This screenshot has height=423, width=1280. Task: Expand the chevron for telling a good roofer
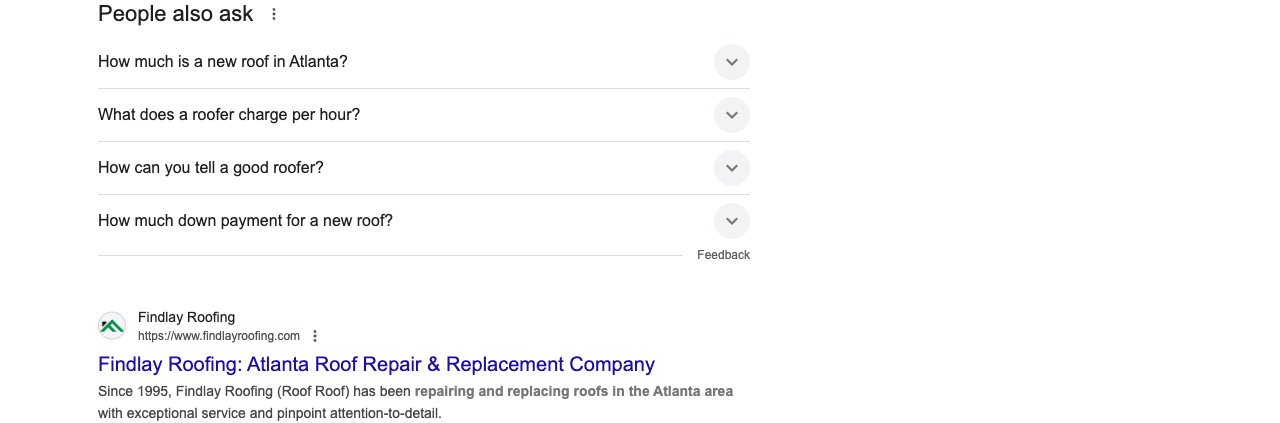coord(732,168)
